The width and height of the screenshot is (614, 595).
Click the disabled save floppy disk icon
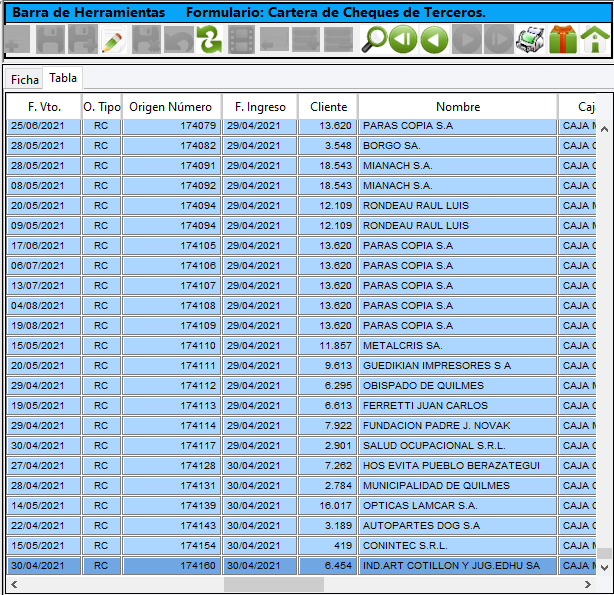pos(50,39)
